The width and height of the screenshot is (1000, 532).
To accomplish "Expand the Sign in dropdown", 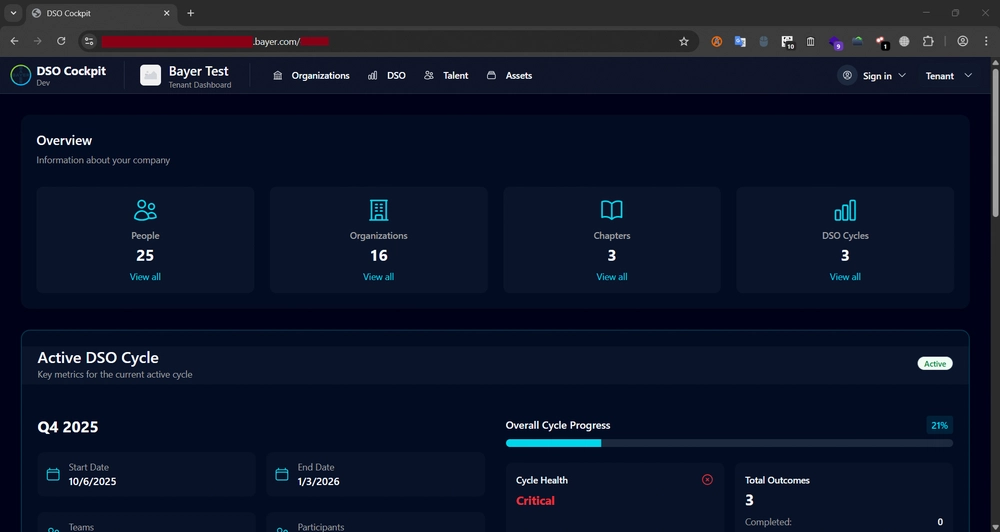I will click(x=884, y=76).
